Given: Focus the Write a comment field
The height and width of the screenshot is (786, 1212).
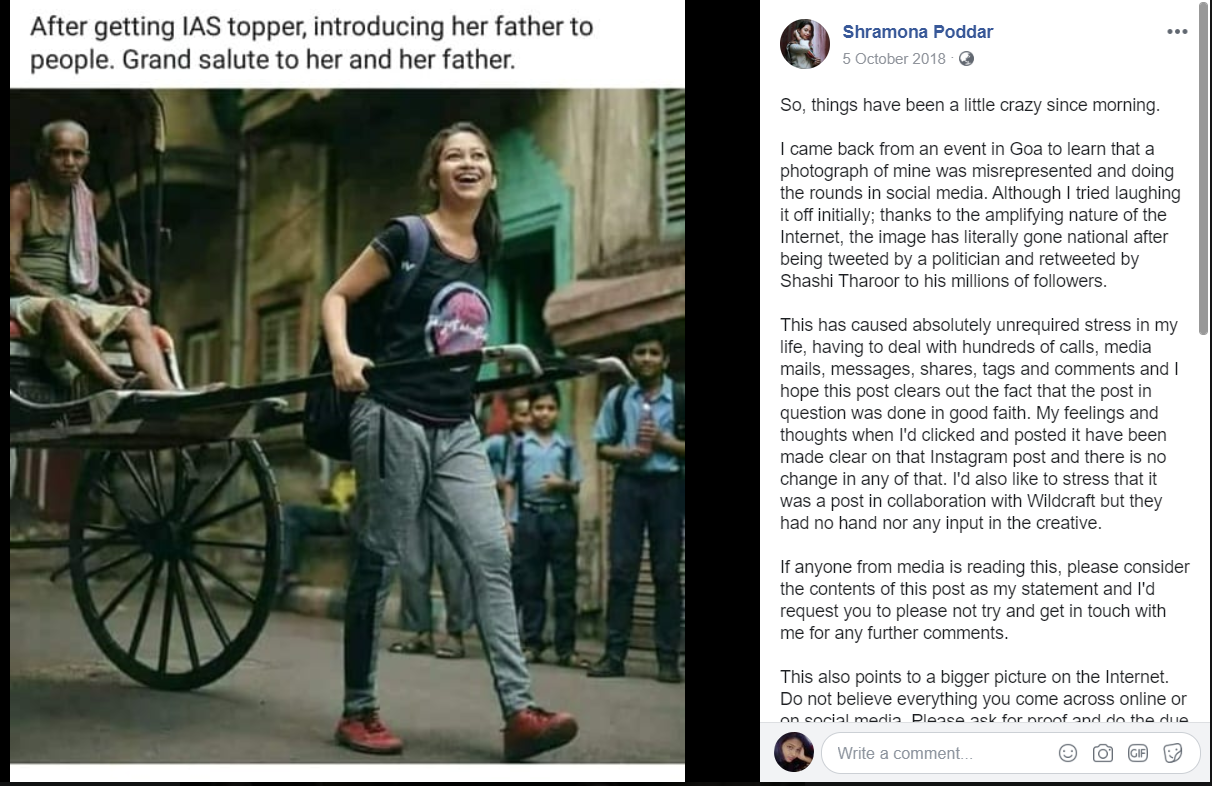Looking at the screenshot, I should (940, 753).
